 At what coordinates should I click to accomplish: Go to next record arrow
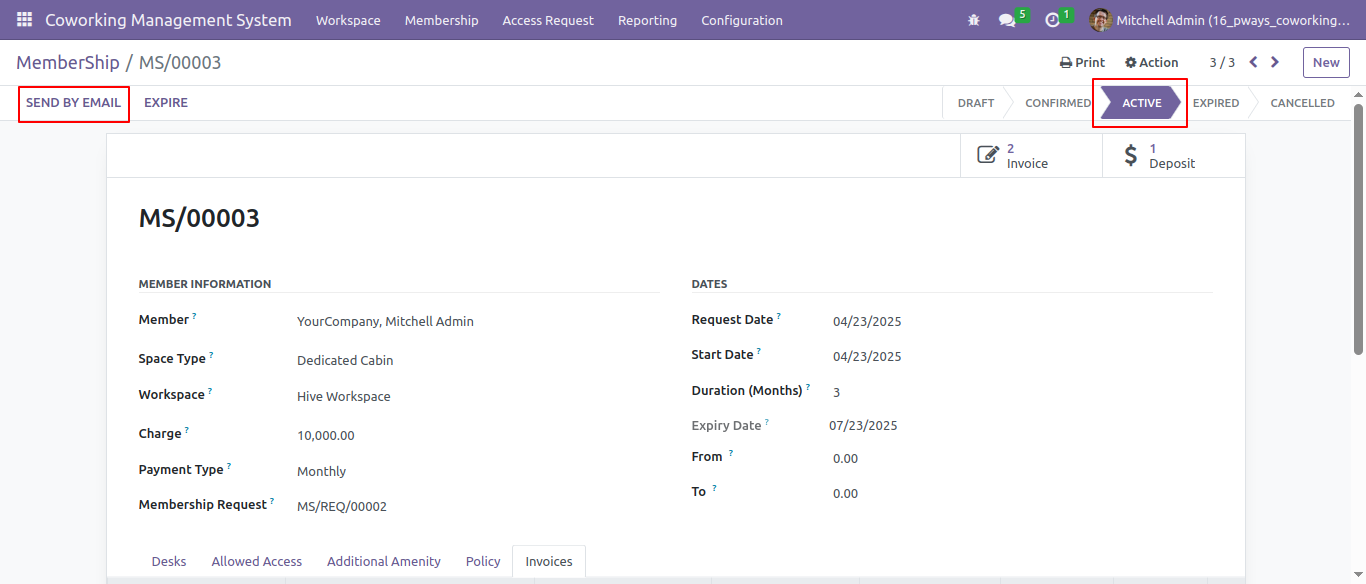coord(1275,62)
